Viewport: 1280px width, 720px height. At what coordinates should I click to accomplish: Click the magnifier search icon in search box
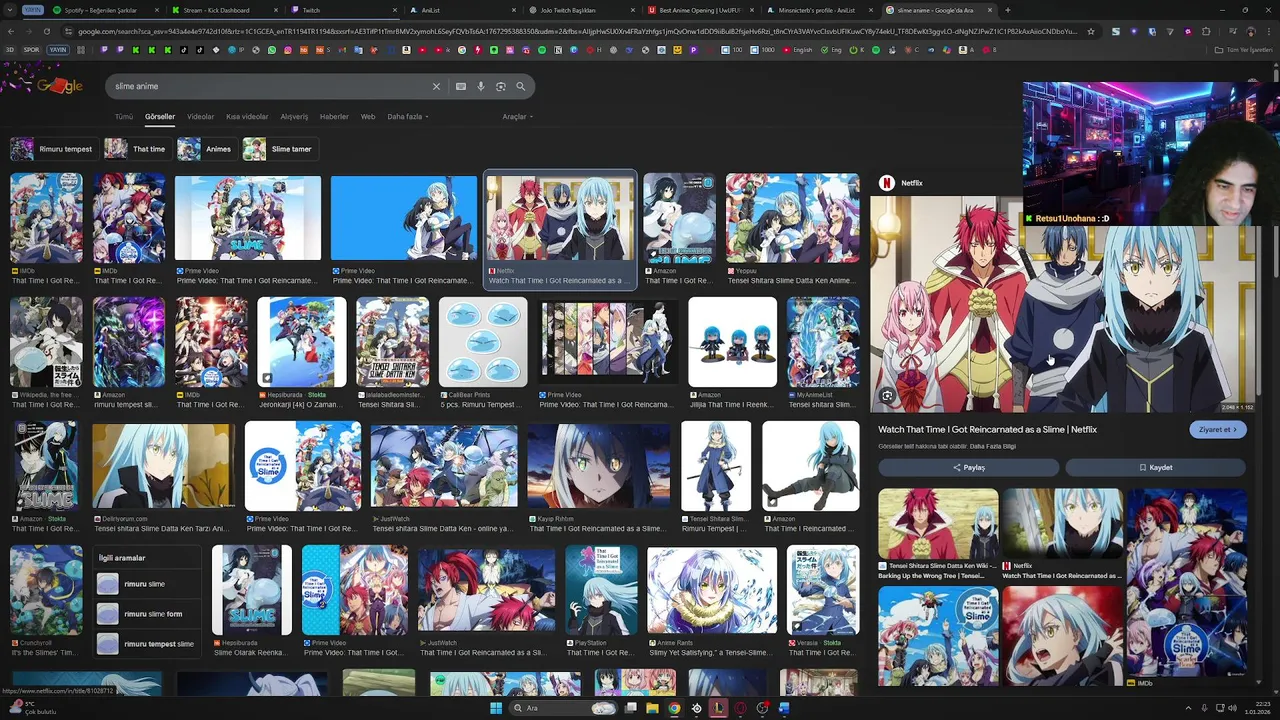[x=521, y=87]
